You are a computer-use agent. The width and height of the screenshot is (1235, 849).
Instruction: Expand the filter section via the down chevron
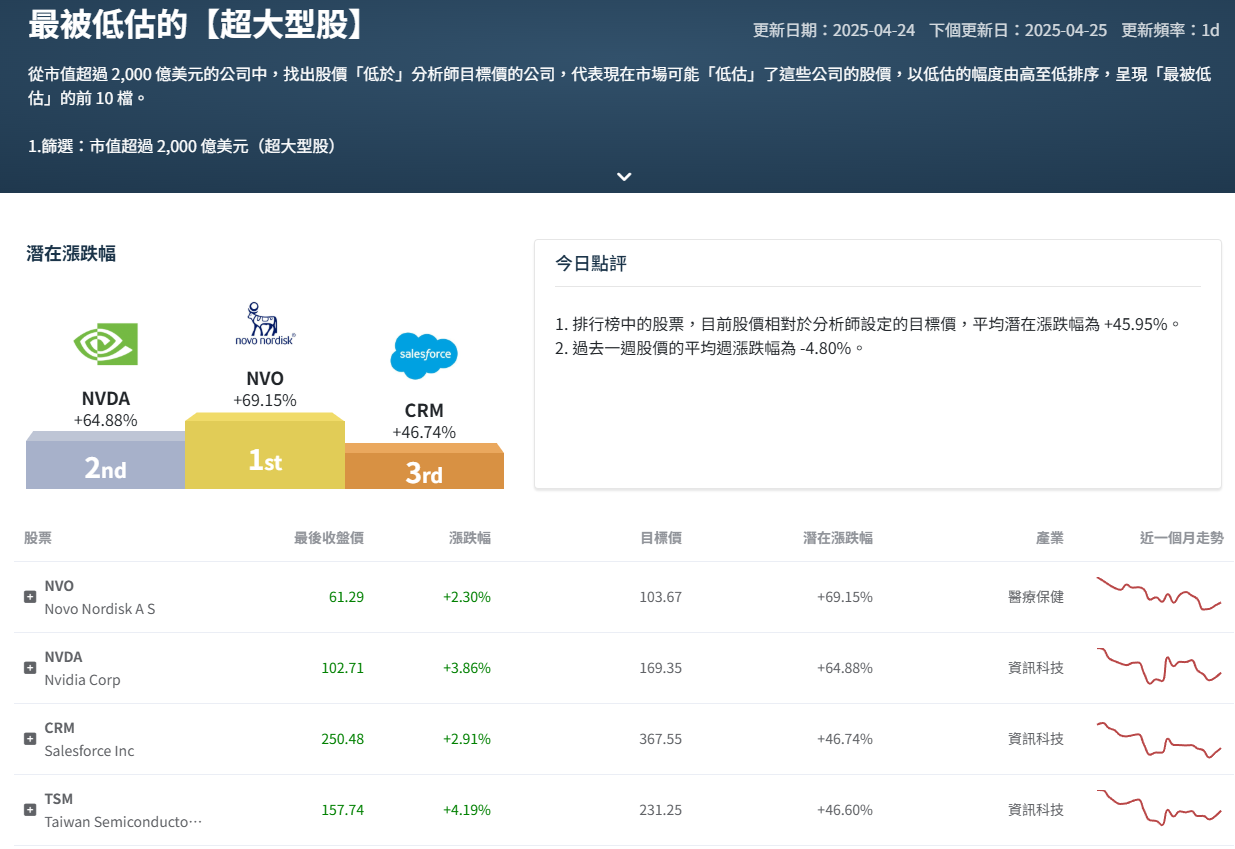pos(624,176)
